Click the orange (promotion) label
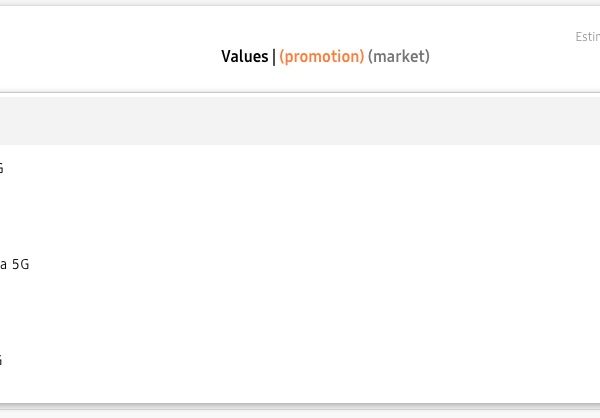Image resolution: width=600 pixels, height=418 pixels. pos(321,57)
